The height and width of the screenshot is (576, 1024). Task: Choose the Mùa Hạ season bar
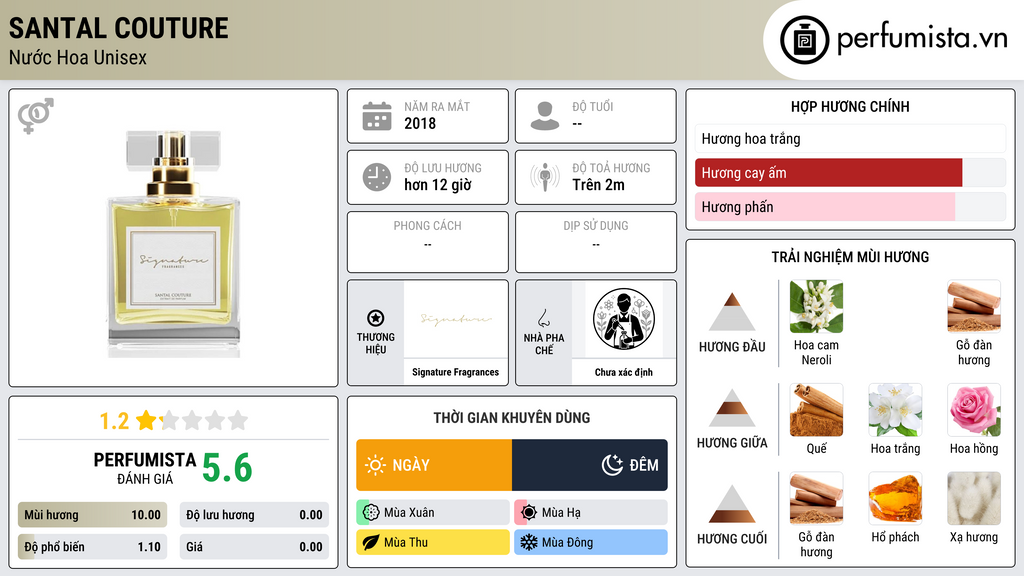tap(591, 513)
